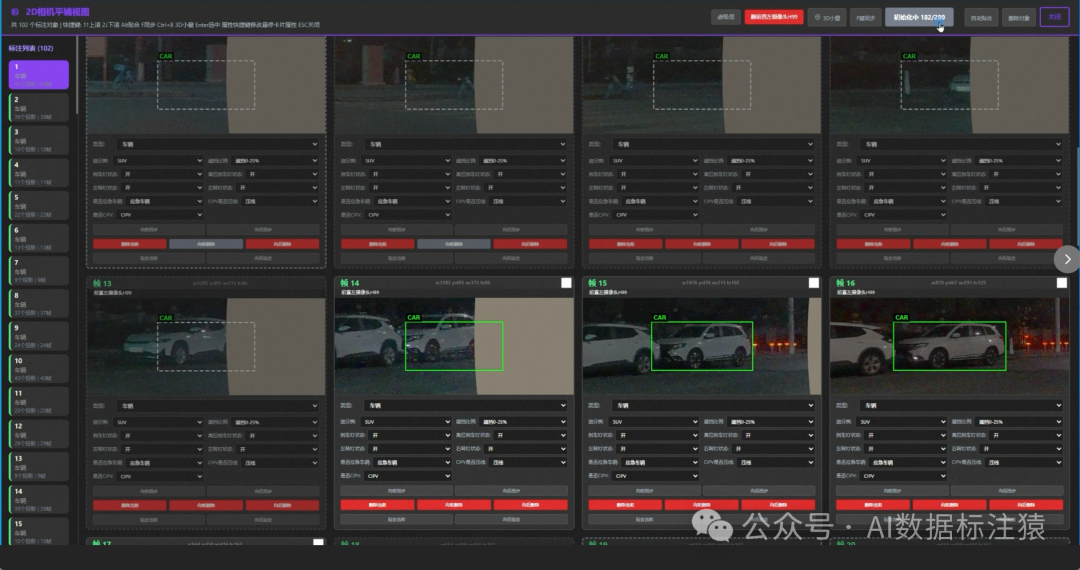Select annotation item 12 in 标注列表

point(39,434)
